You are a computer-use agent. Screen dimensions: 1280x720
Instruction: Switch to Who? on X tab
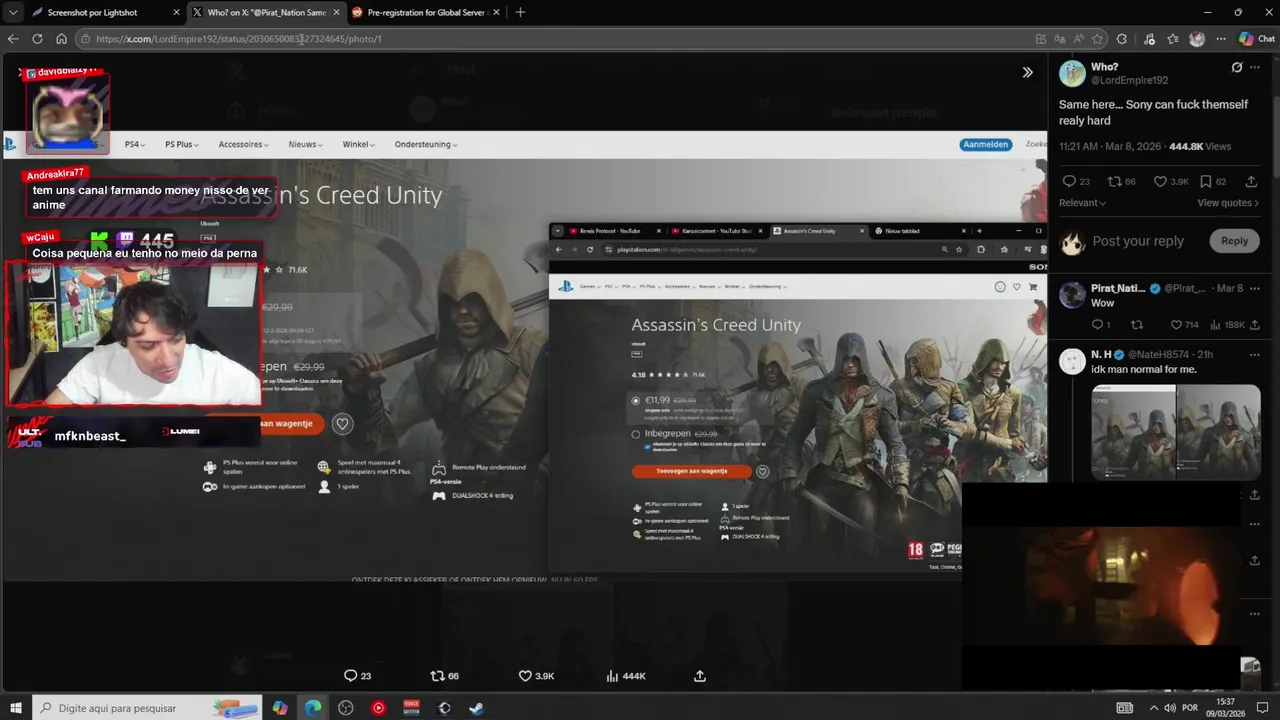(265, 12)
